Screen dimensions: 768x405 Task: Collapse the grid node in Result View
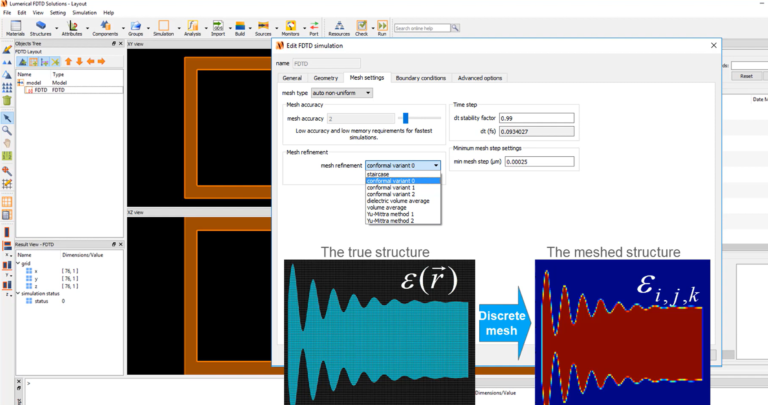coord(19,263)
